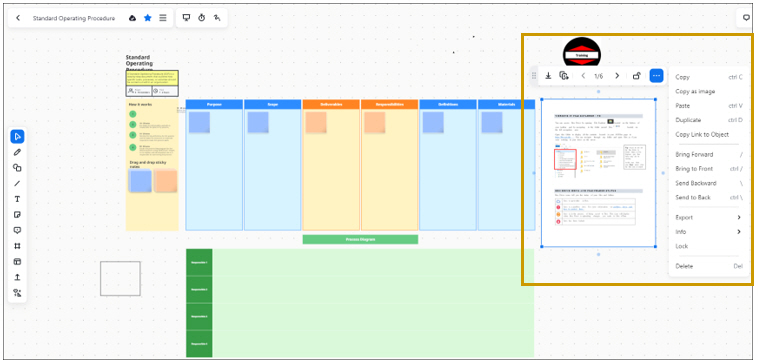
Task: Choose Copy as image in the context menu
Action: click(x=695, y=91)
